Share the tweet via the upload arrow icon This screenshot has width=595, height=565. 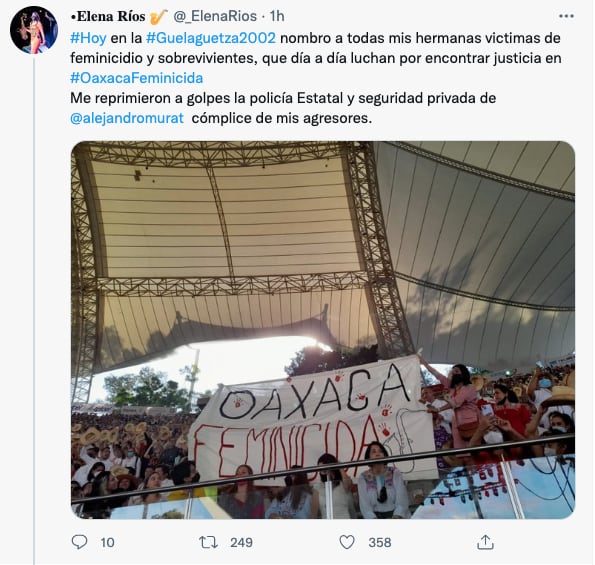(485, 542)
